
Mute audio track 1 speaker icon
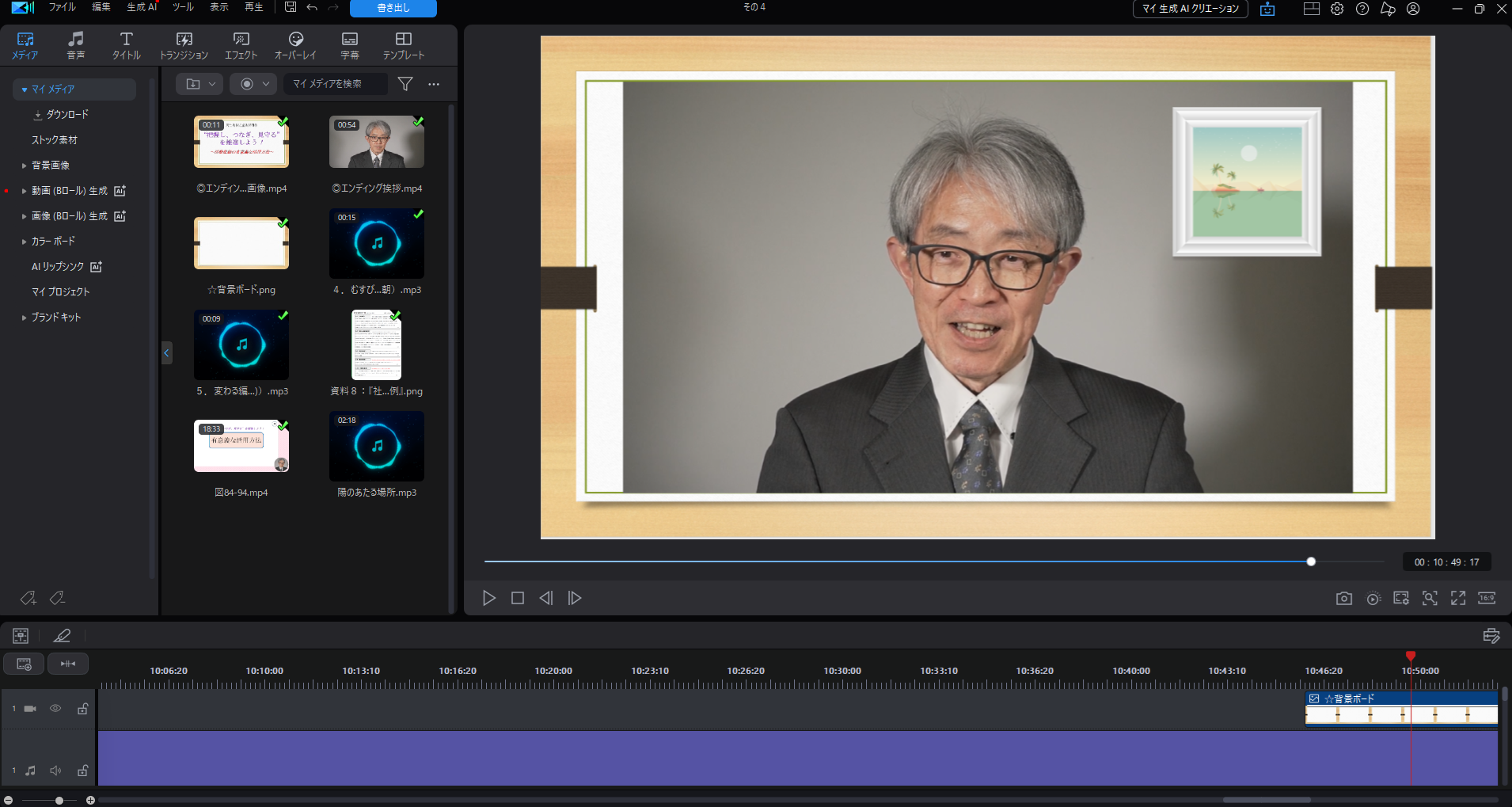tap(55, 771)
